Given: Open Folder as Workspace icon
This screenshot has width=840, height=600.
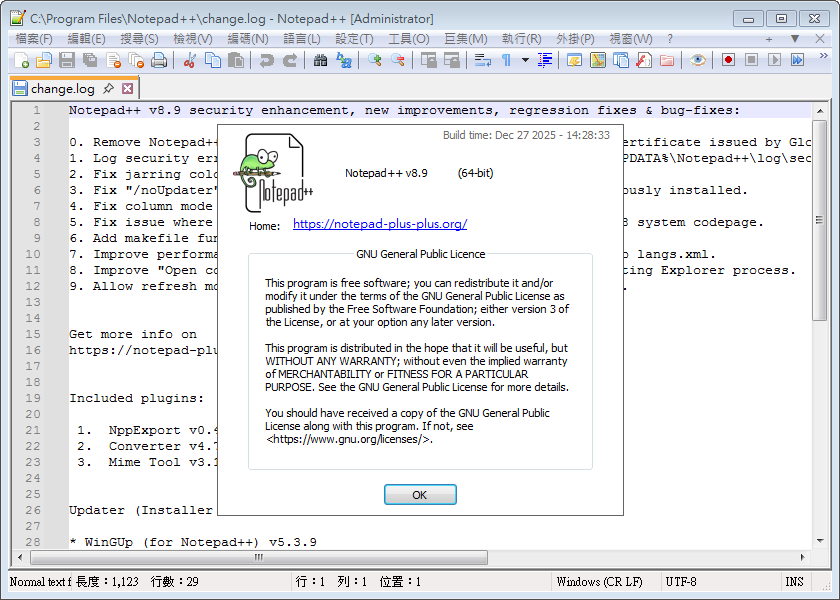Looking at the screenshot, I should click(x=667, y=60).
